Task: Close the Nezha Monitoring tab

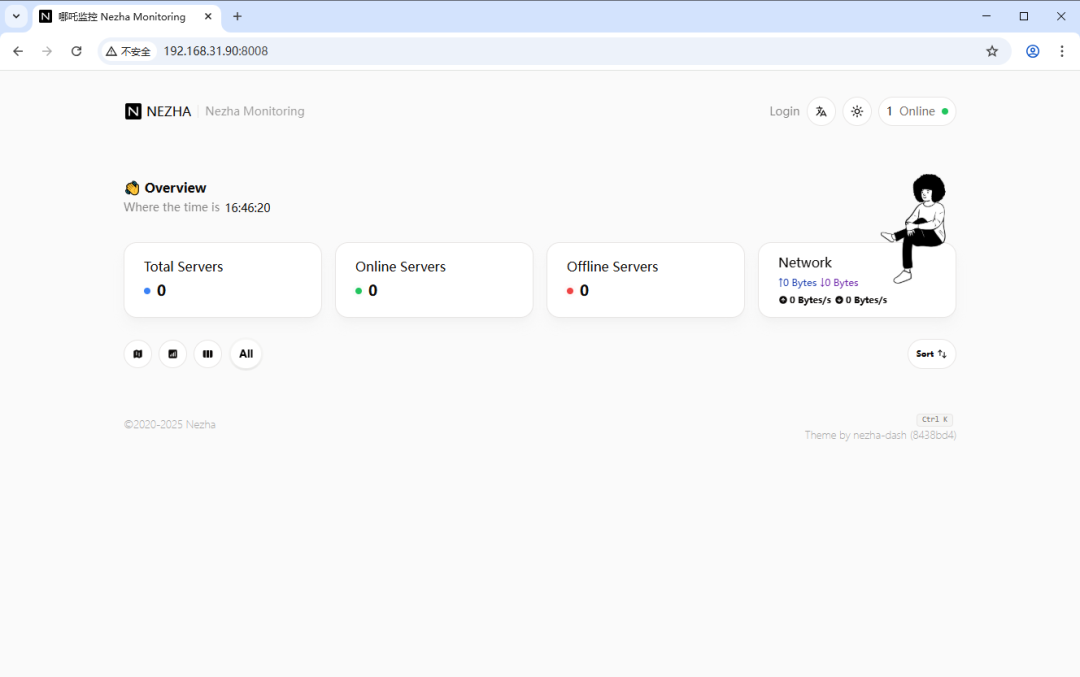Action: click(x=208, y=17)
